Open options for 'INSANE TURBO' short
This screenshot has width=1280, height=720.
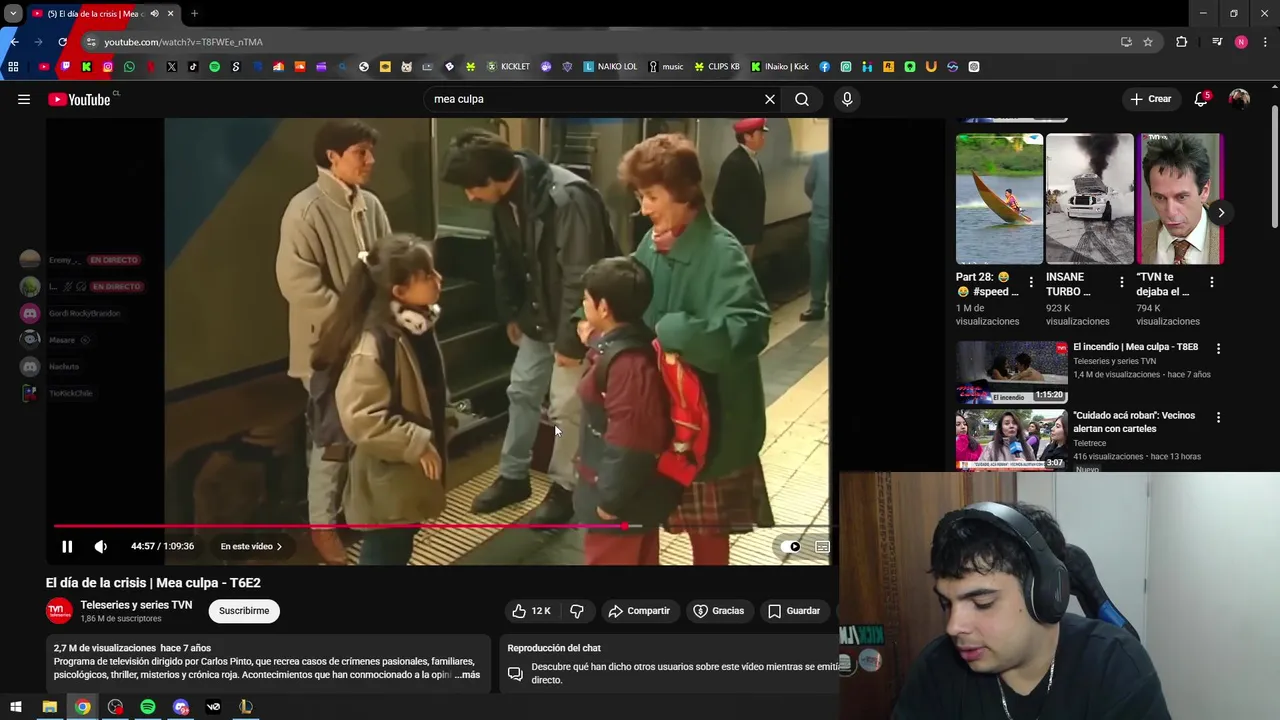(x=1121, y=283)
